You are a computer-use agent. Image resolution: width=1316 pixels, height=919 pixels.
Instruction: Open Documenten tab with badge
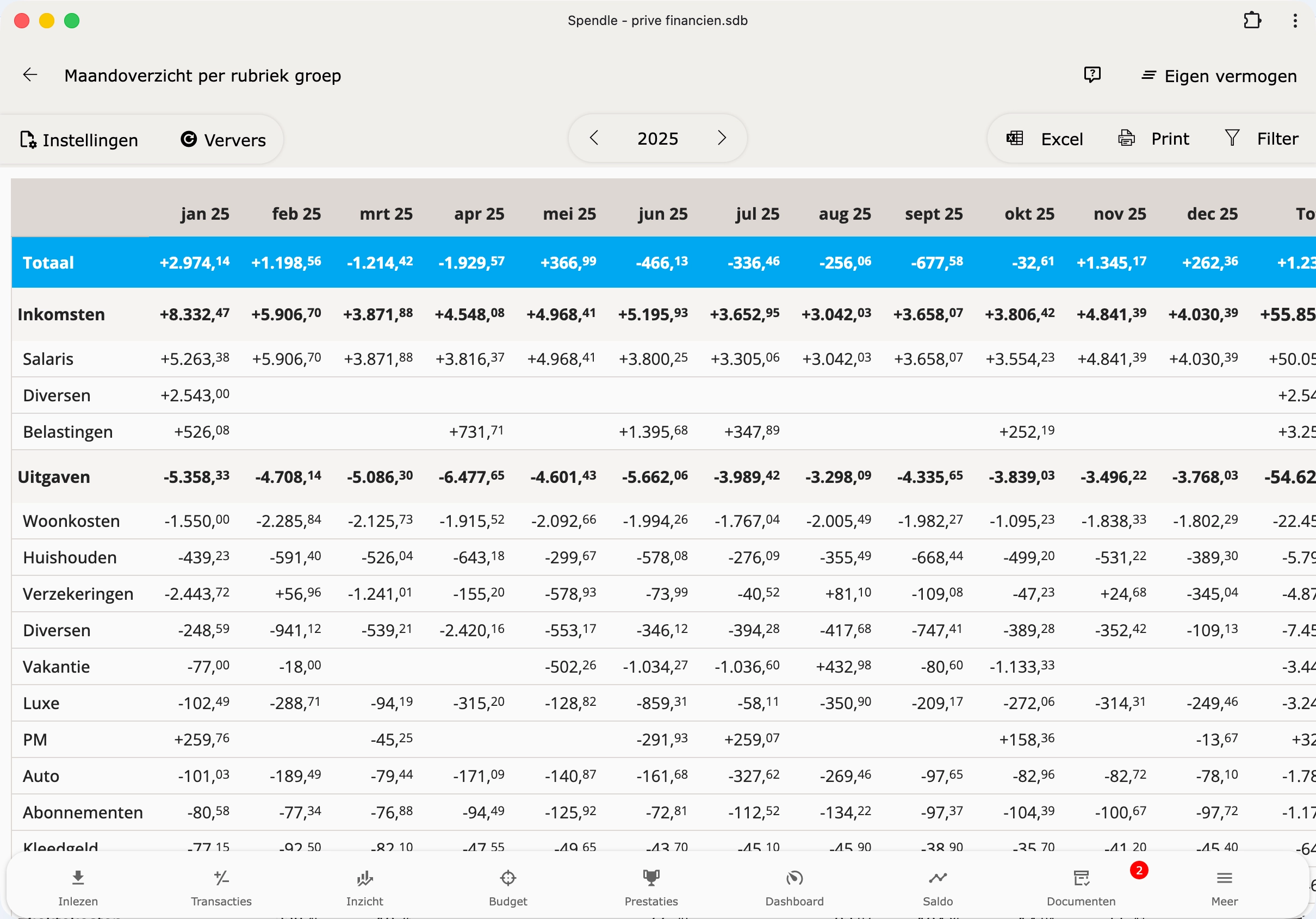tap(1081, 887)
